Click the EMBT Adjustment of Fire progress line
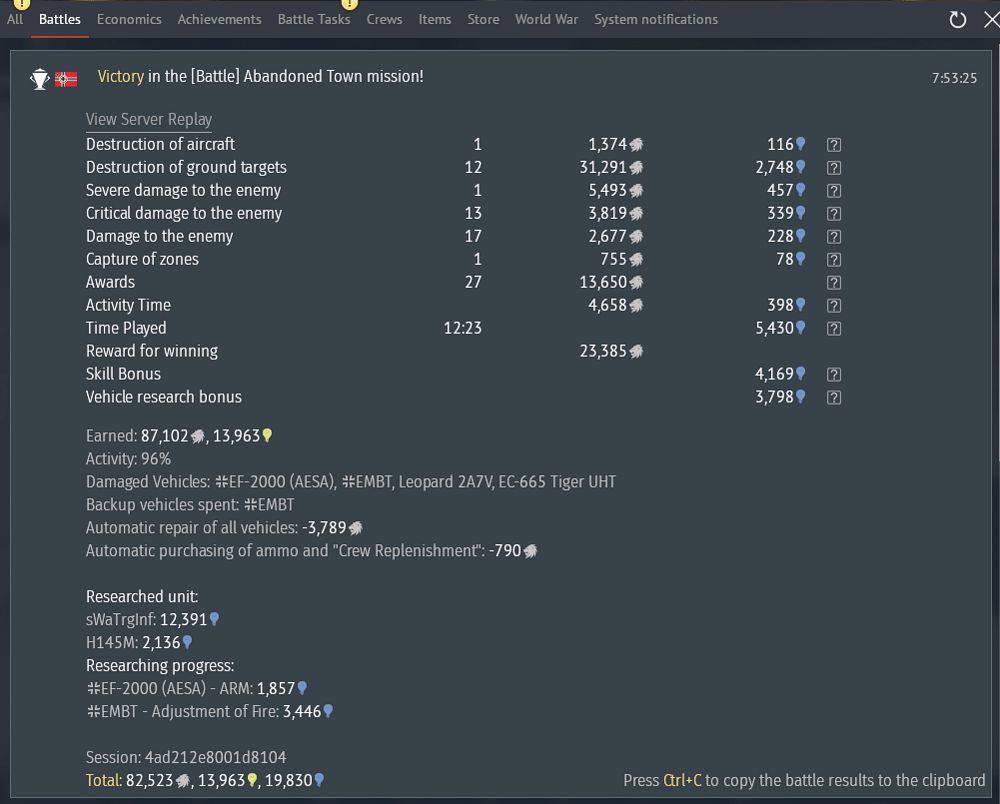The image size is (1000, 804). coord(210,711)
